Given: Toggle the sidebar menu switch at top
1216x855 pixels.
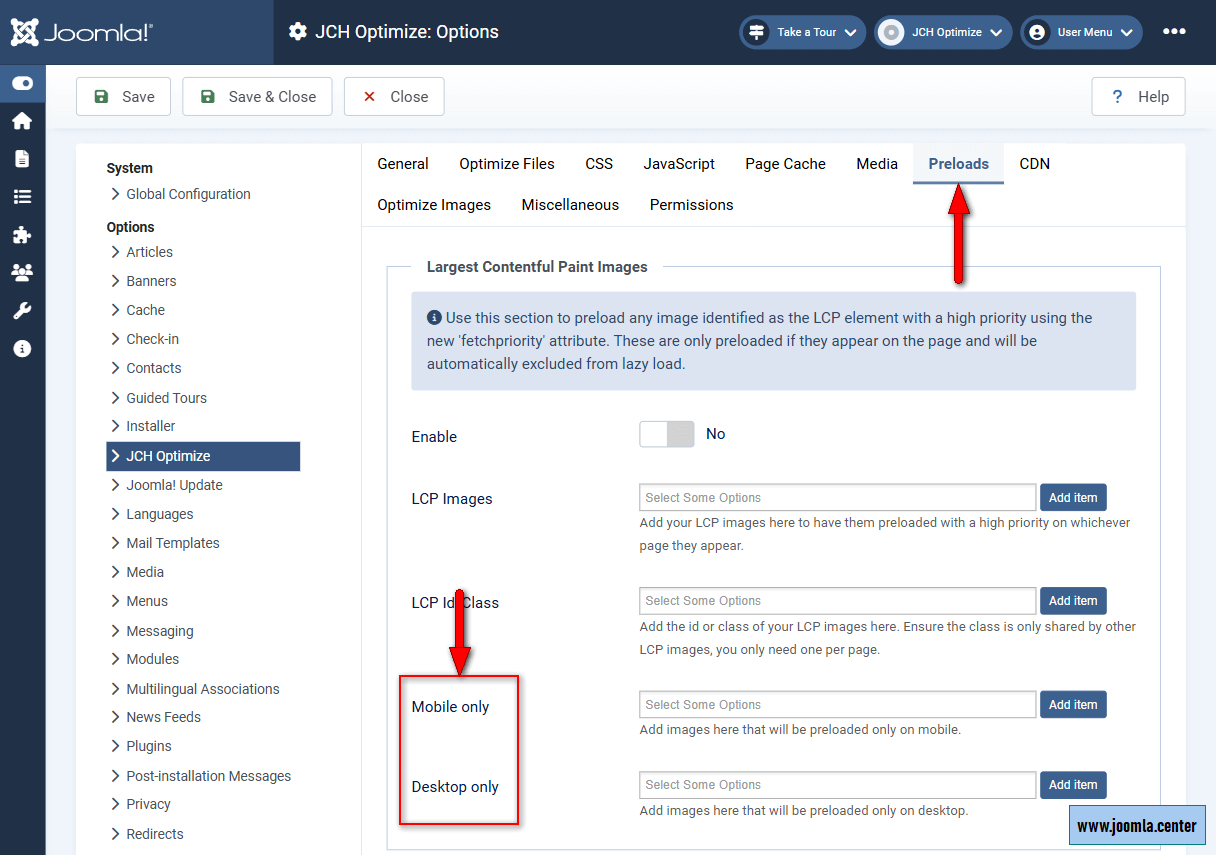Looking at the screenshot, I should pos(22,83).
